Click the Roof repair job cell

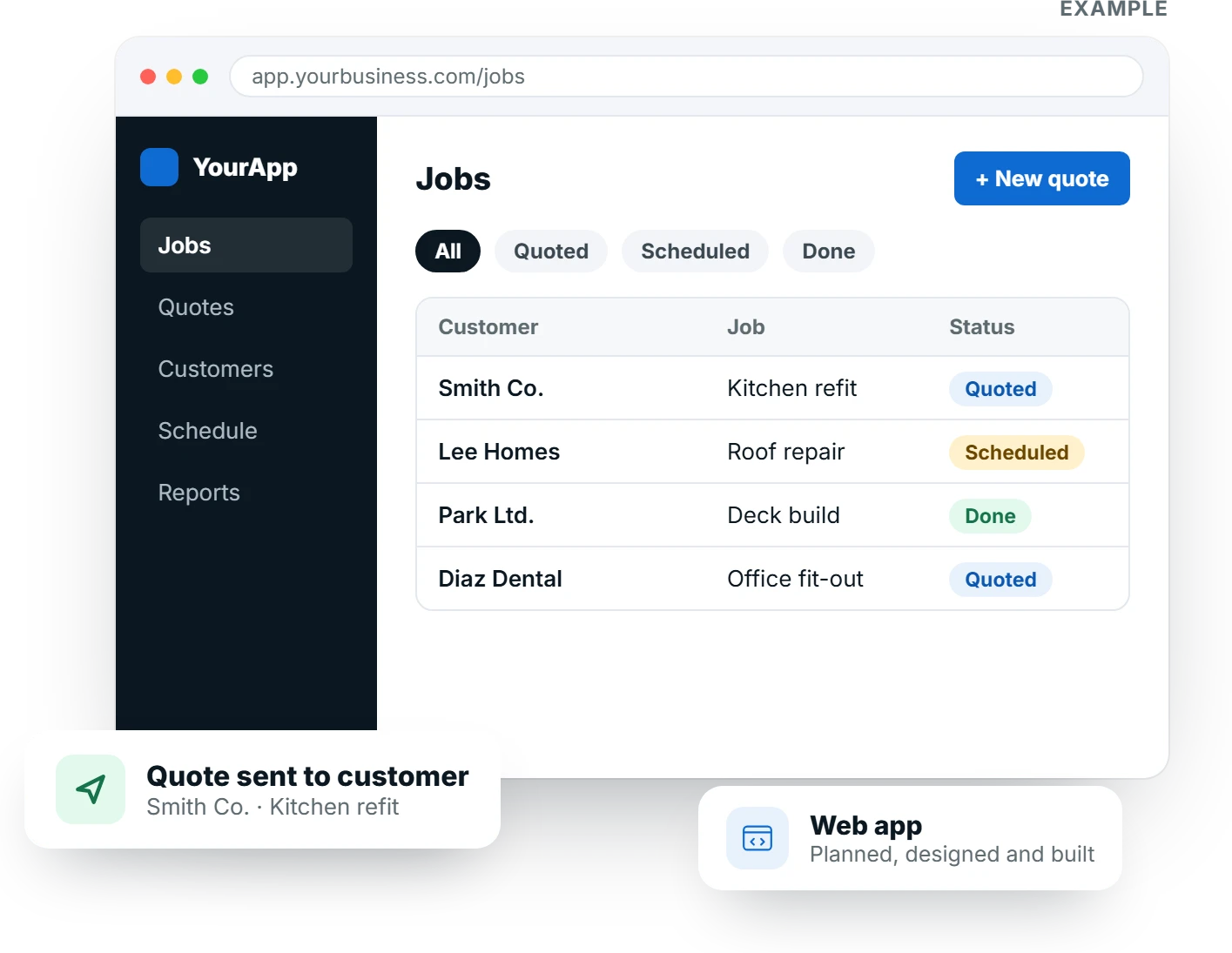pyautogui.click(x=786, y=452)
